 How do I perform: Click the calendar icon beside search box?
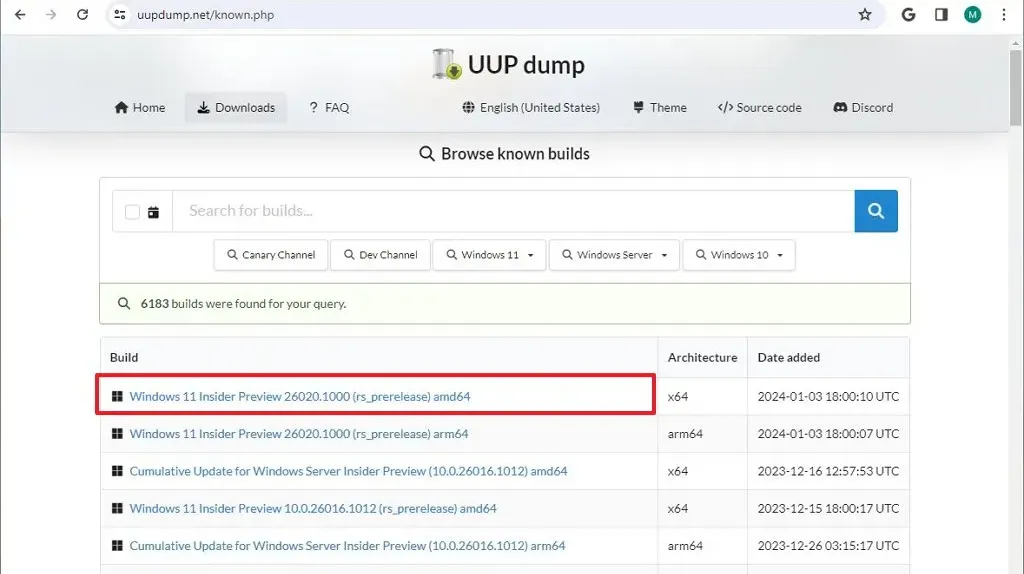[x=153, y=212]
